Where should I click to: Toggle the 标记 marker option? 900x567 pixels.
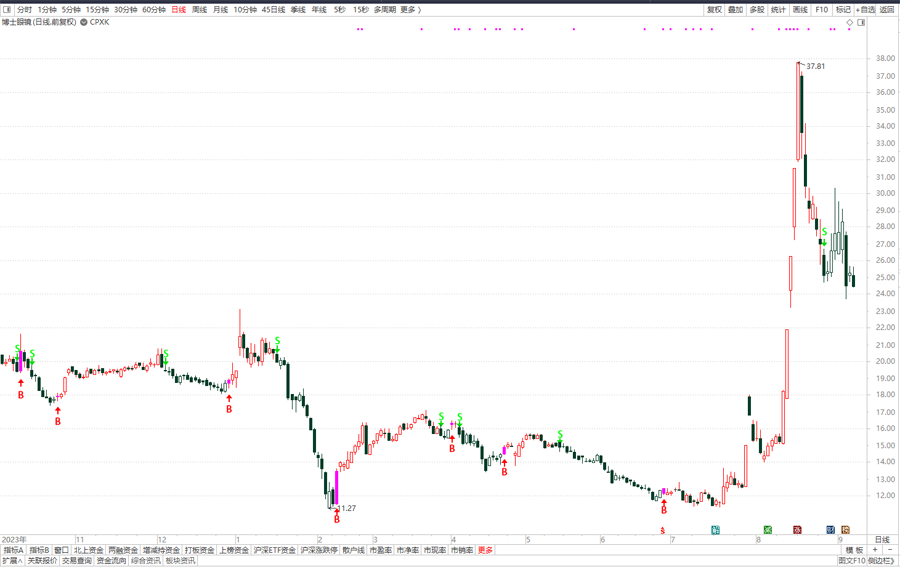(843, 10)
